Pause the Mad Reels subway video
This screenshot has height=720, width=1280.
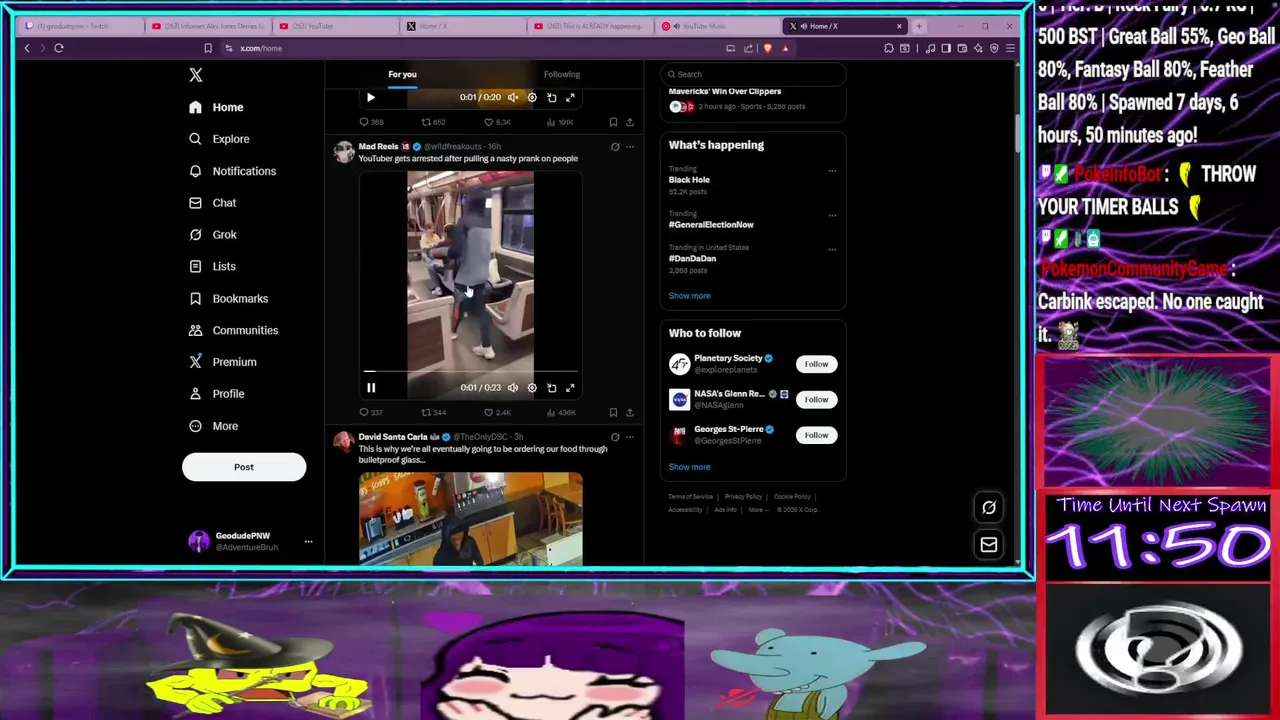tap(371, 388)
